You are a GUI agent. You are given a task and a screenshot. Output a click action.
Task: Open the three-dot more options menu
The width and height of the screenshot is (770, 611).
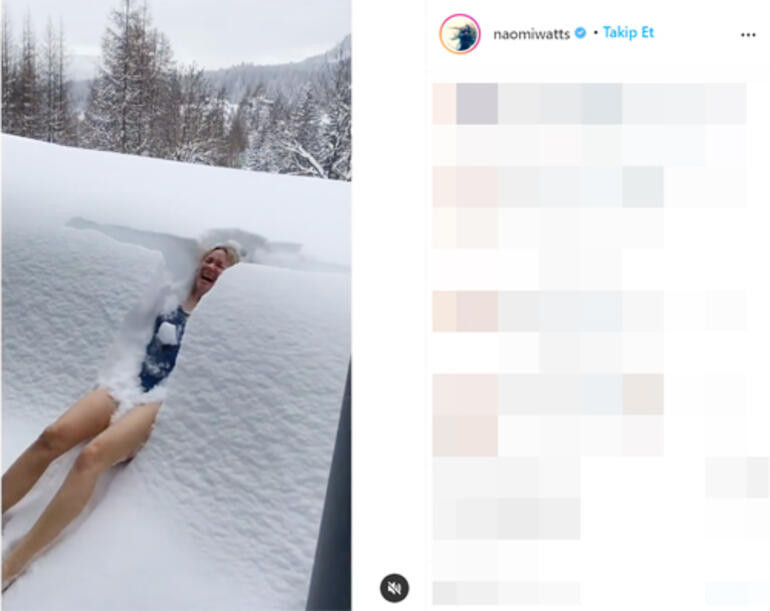point(748,35)
